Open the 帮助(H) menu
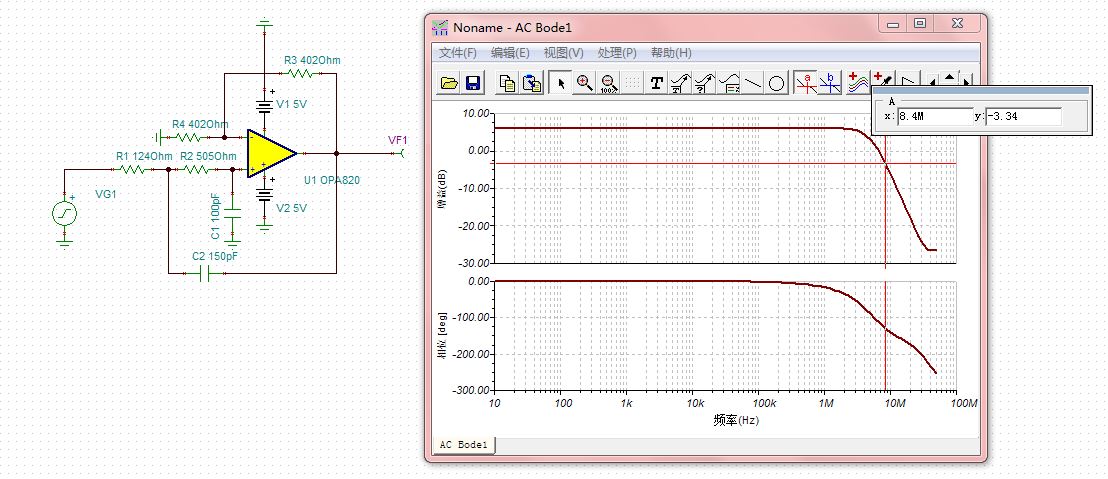The height and width of the screenshot is (479, 1108). tap(671, 53)
